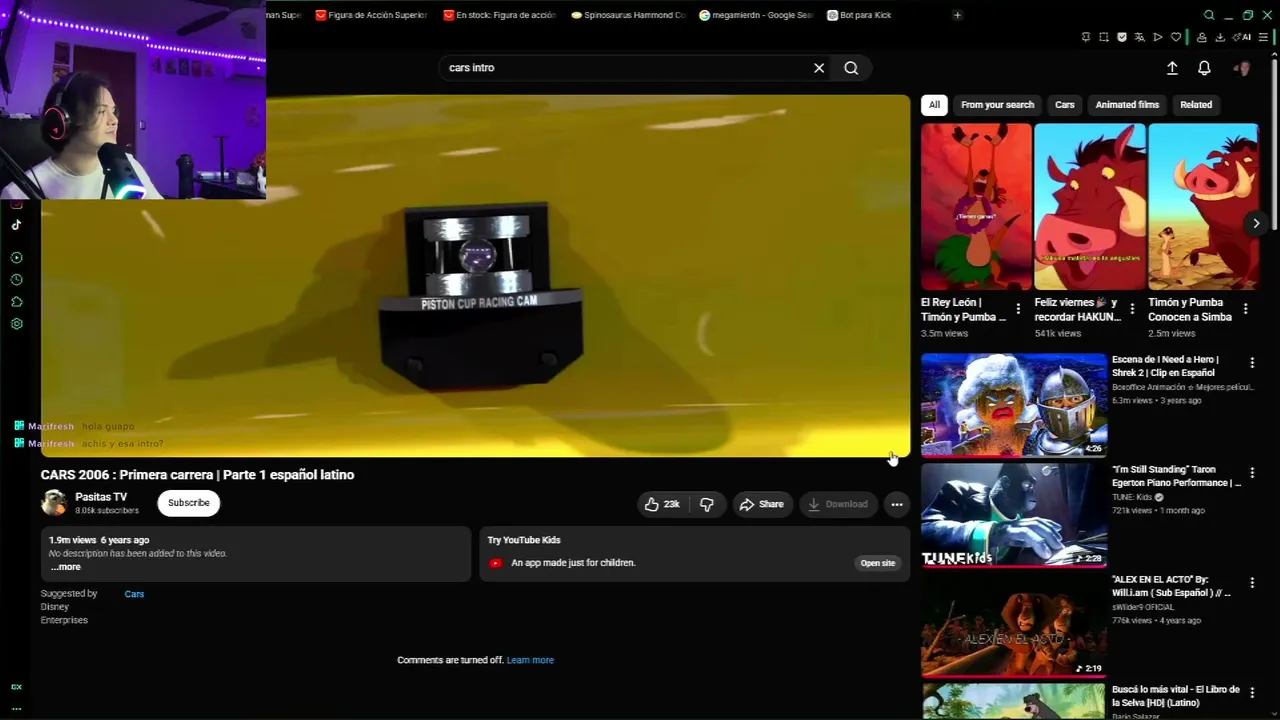Open the Shrek 2 'I Need a Hero' thumbnail
The height and width of the screenshot is (720, 1280).
click(1014, 405)
